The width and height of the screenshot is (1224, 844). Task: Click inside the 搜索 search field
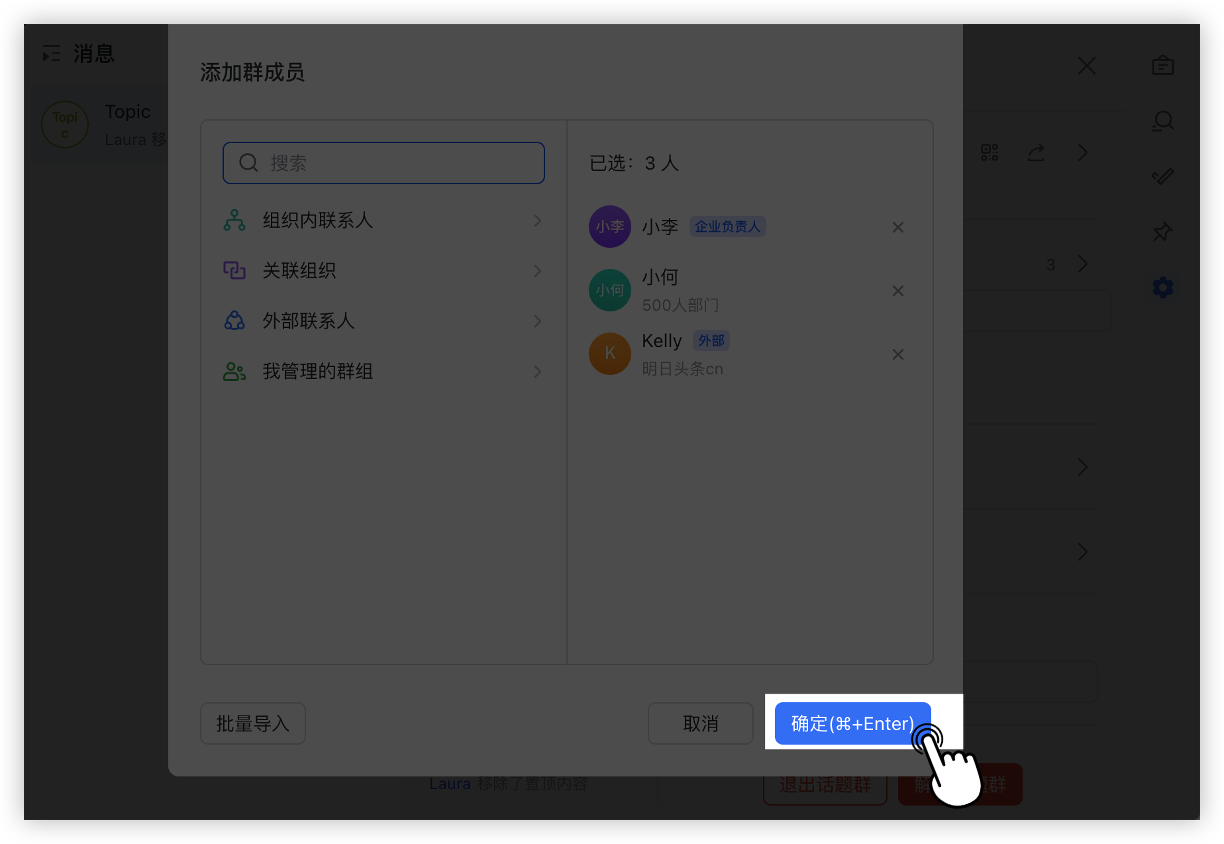tap(383, 162)
